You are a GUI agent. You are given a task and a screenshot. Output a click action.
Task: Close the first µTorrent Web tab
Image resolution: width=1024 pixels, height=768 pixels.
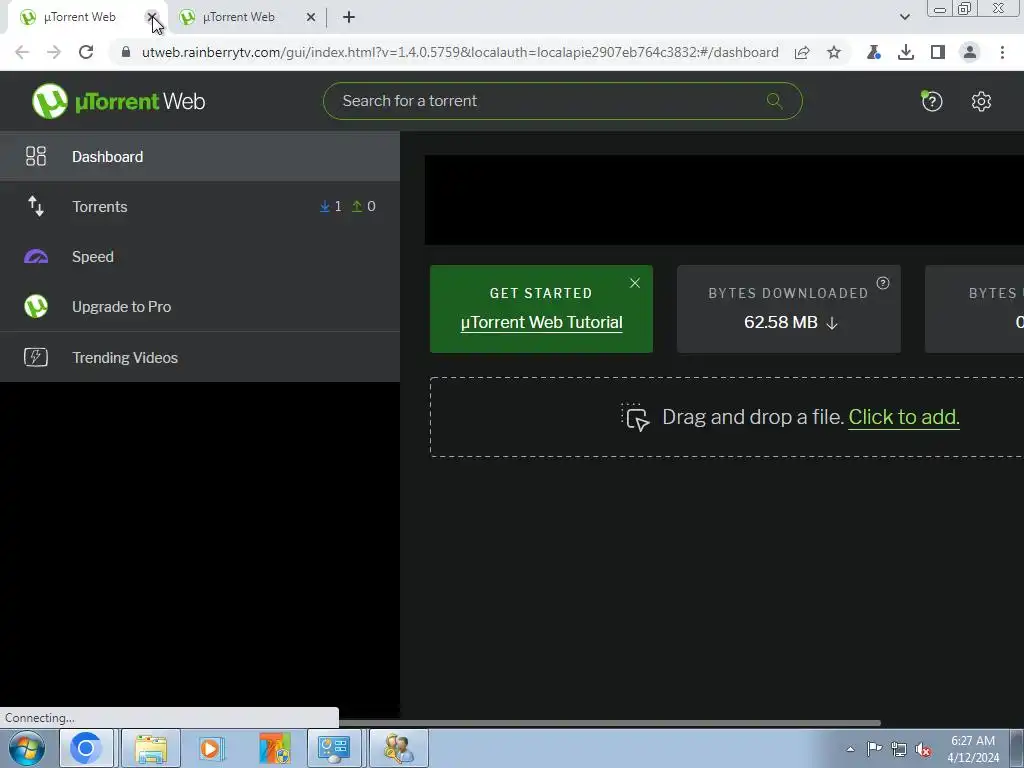coord(152,17)
